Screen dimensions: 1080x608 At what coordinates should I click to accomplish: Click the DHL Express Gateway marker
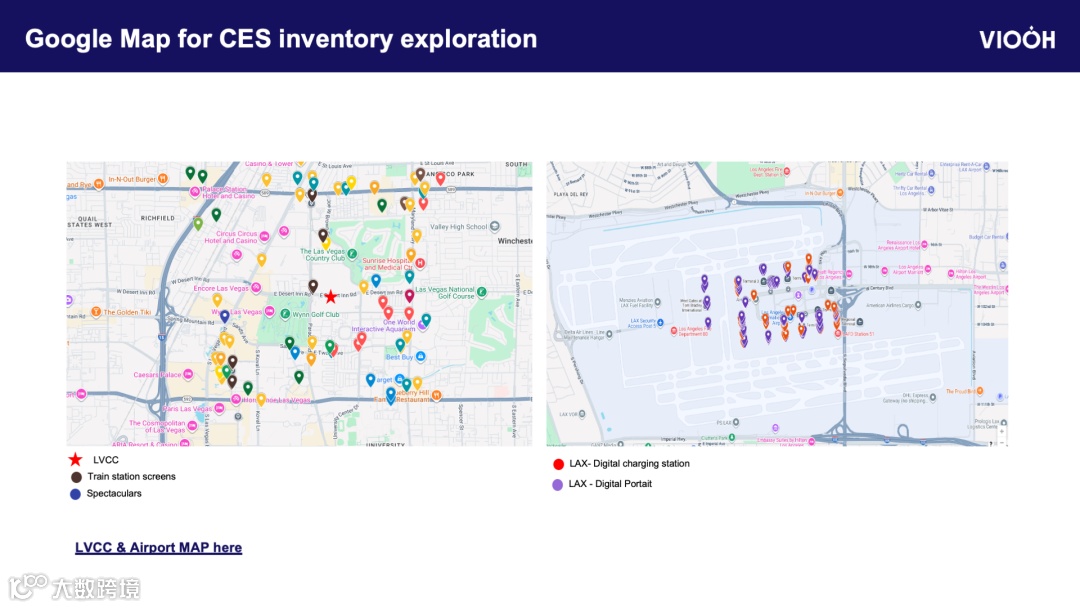(933, 397)
